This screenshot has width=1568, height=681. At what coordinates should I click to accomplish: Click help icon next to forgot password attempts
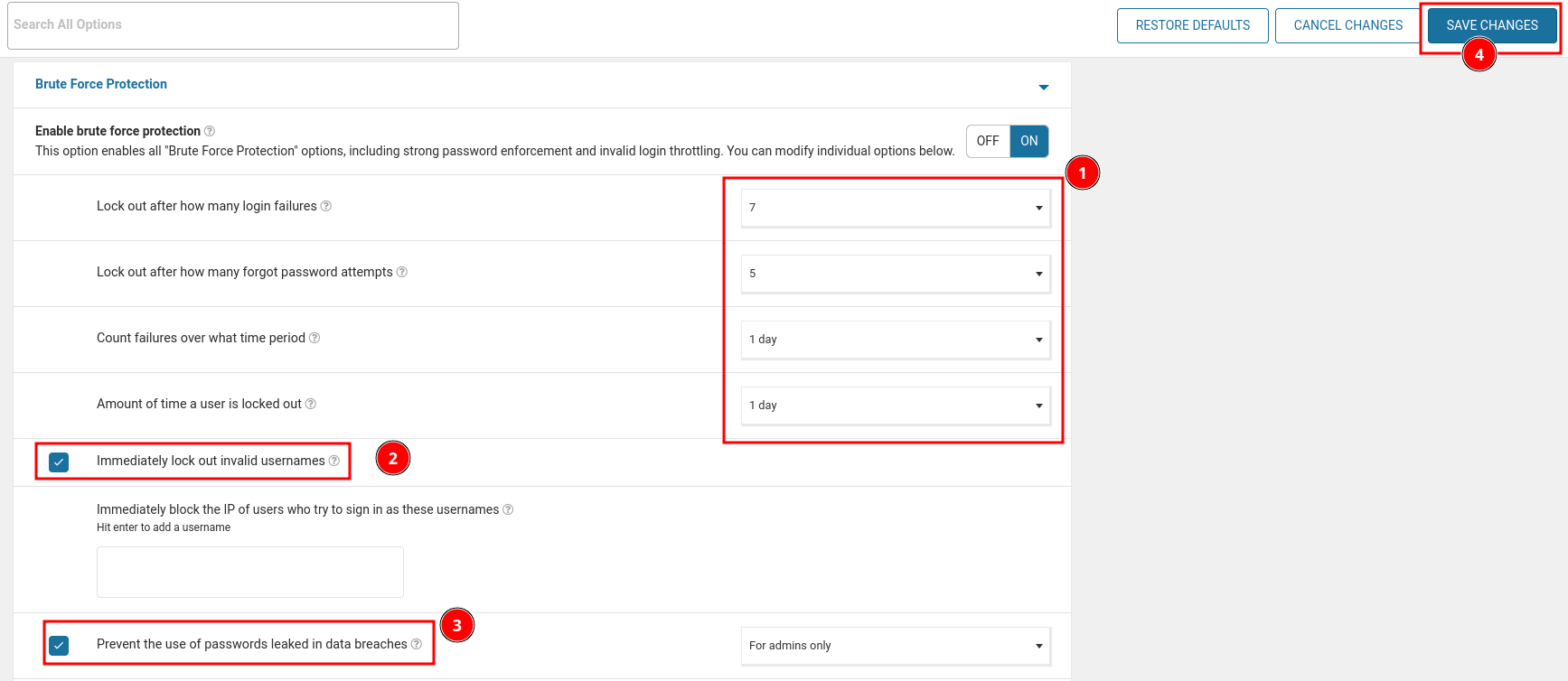coord(402,272)
